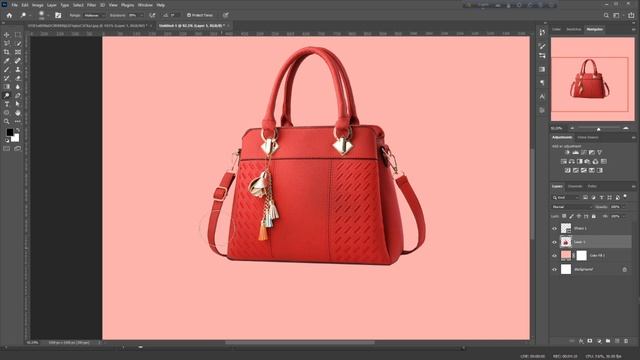The height and width of the screenshot is (360, 640).
Task: Click the delete layer trash icon
Action: [x=626, y=341]
